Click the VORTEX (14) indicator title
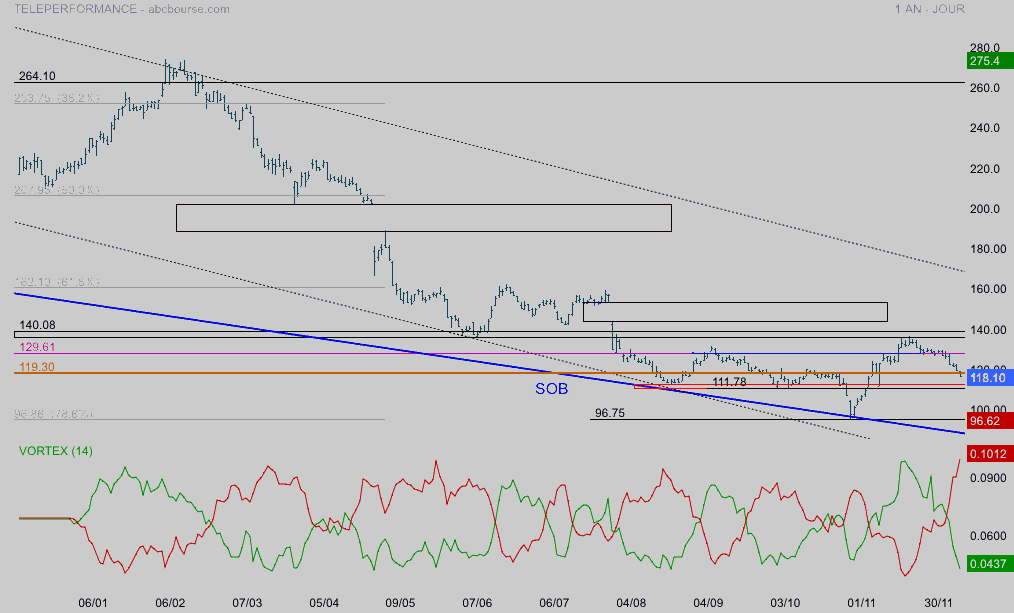The width and height of the screenshot is (1014, 613). coord(56,451)
